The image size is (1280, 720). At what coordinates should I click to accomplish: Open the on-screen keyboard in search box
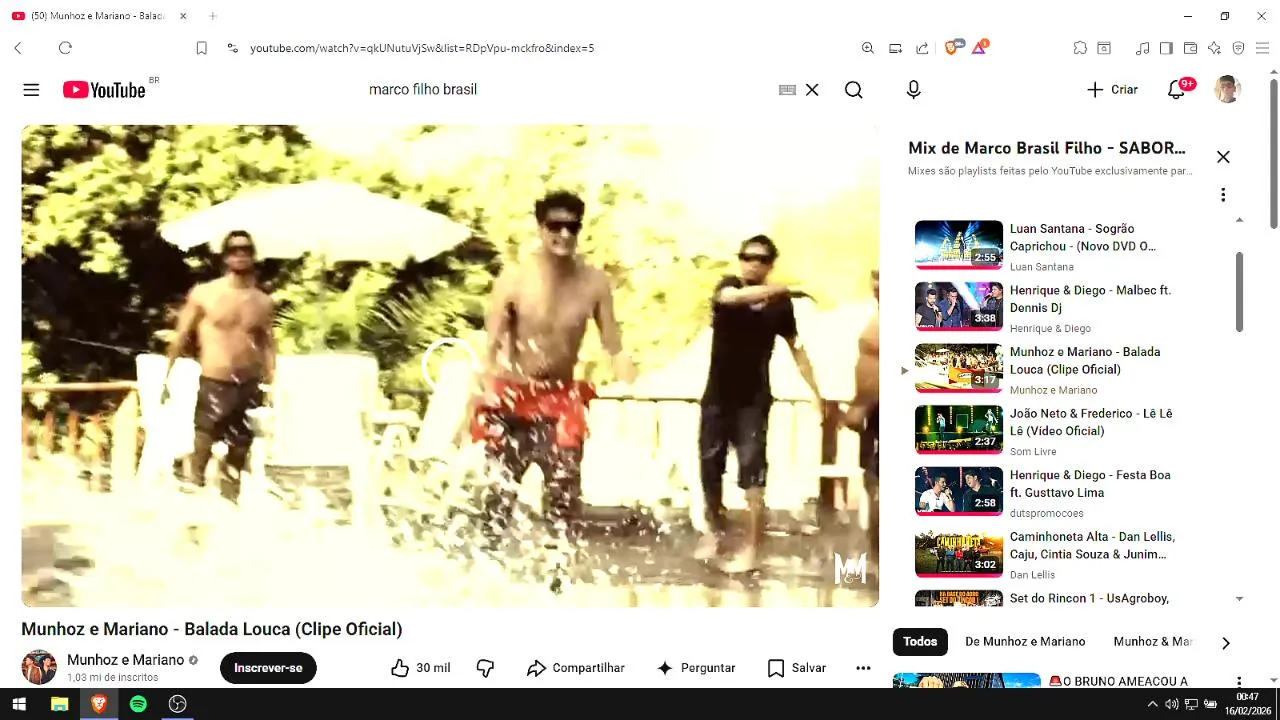click(x=787, y=90)
